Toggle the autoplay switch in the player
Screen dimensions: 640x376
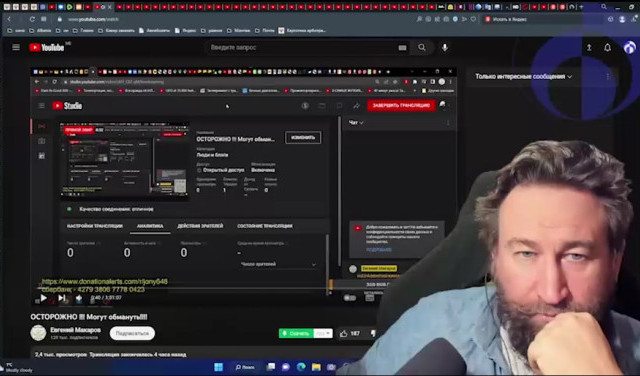click(350, 298)
